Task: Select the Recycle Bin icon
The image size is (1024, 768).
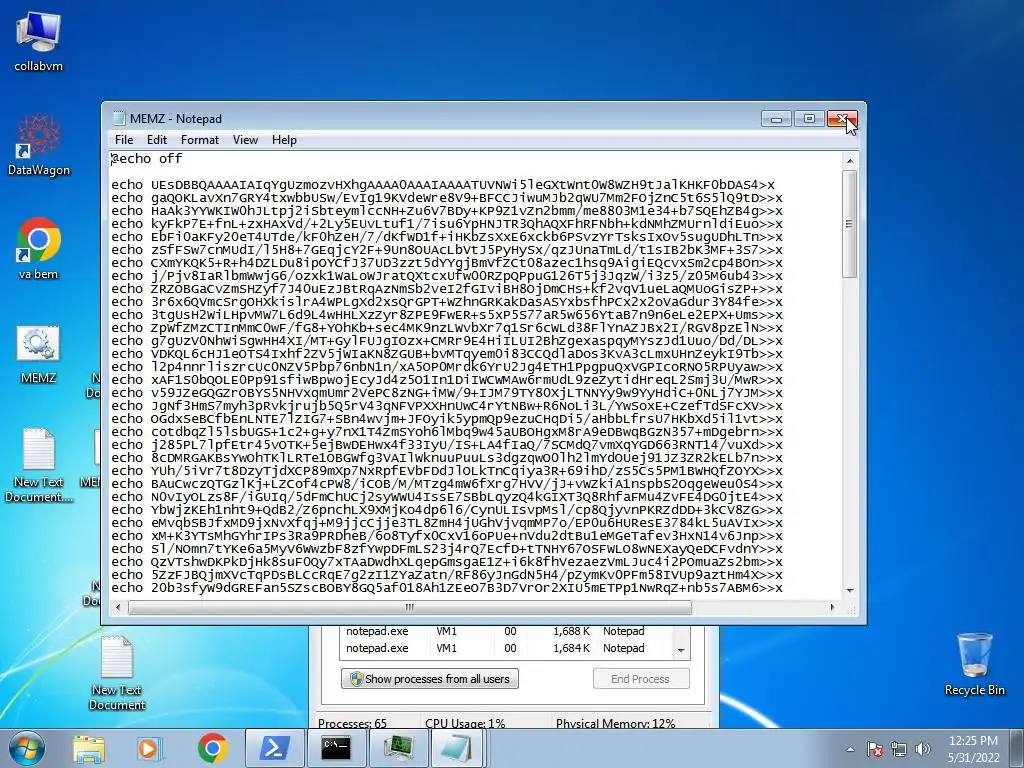Action: pyautogui.click(x=974, y=664)
